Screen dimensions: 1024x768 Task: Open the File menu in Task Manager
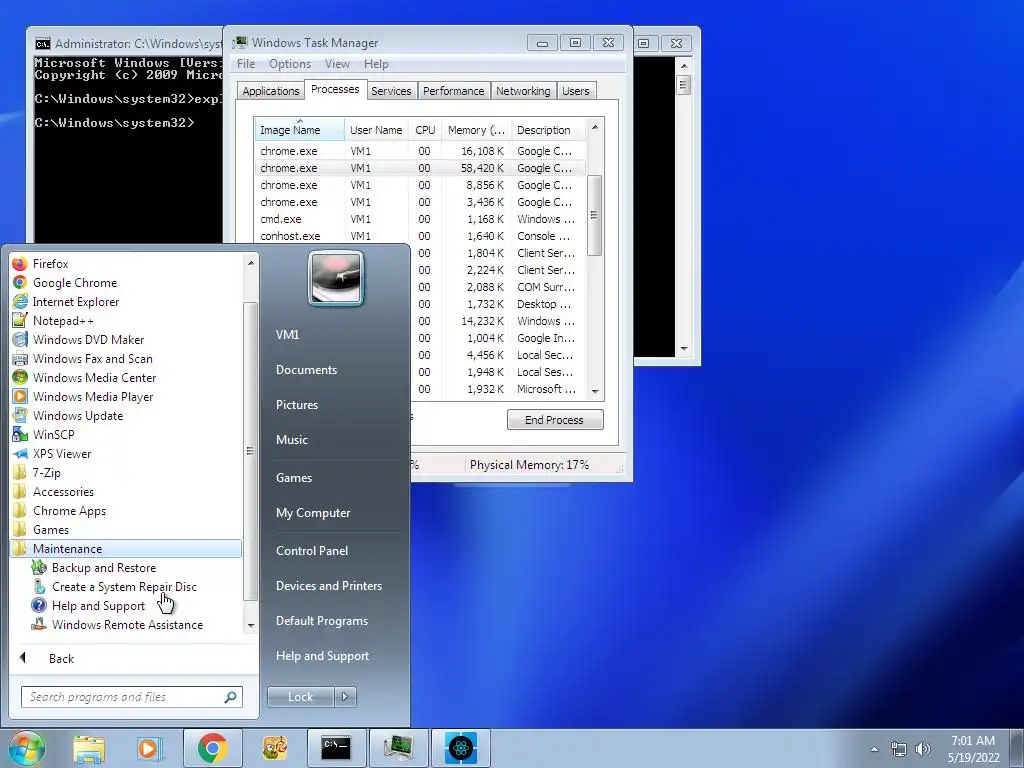point(246,64)
